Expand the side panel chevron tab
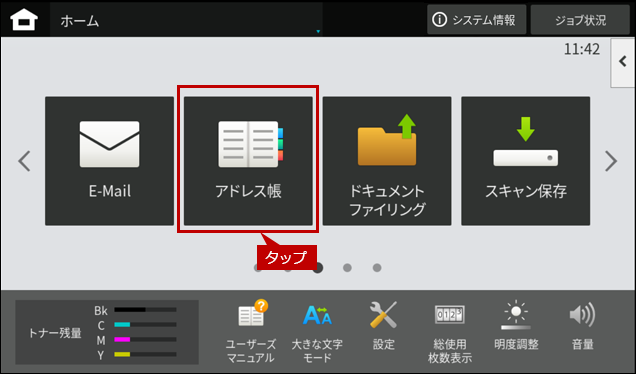Screen dimensions: 636x374 pos(623,62)
